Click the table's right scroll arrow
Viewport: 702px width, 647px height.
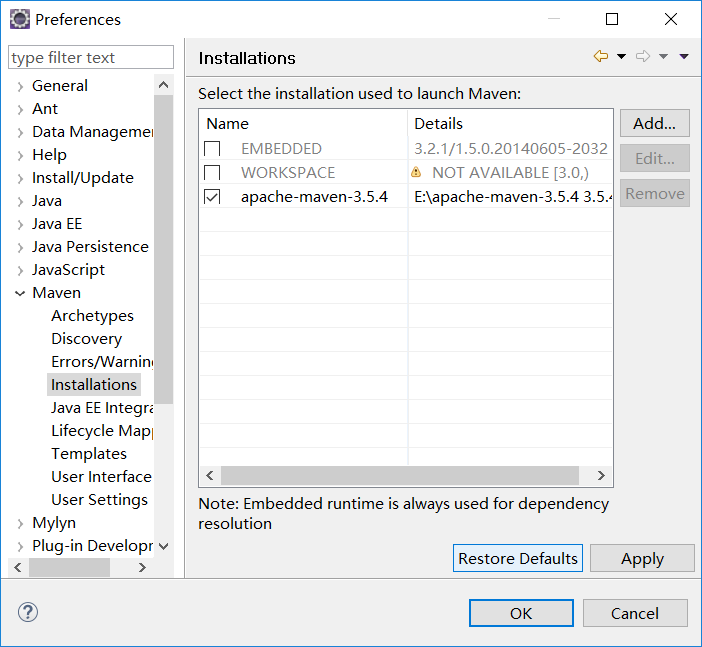click(x=601, y=476)
